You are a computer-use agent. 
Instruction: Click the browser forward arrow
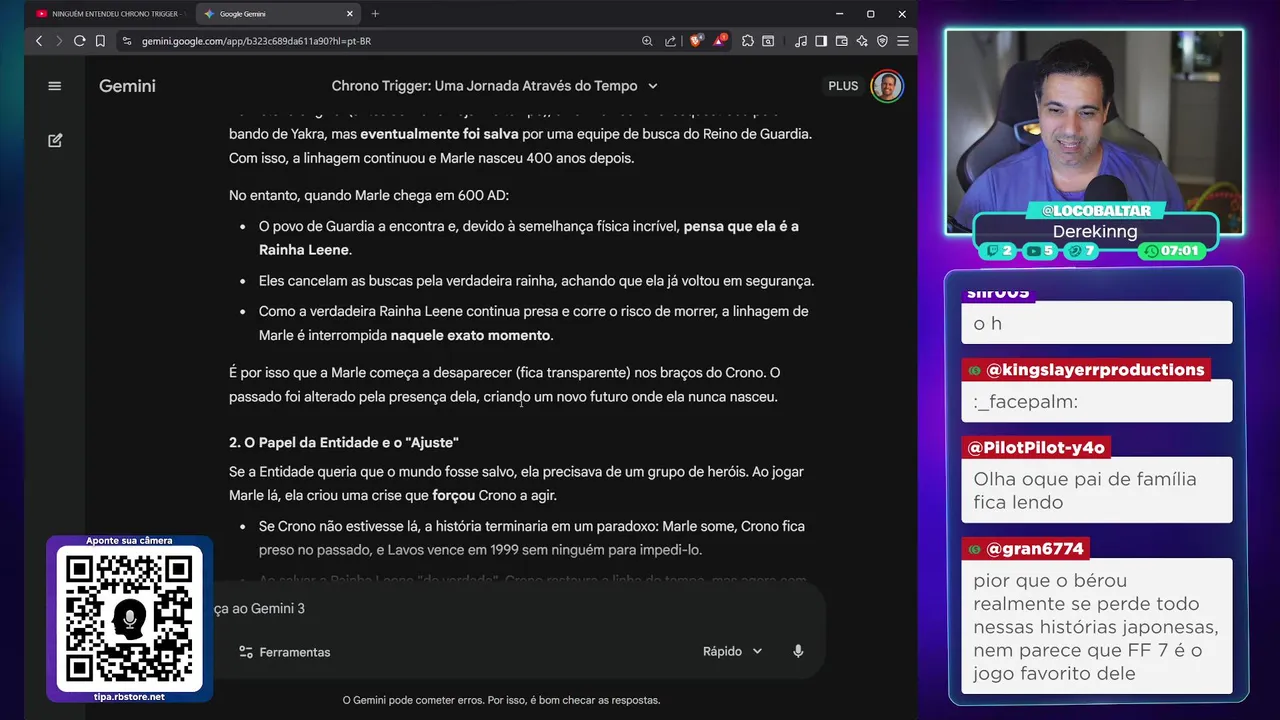[x=59, y=41]
